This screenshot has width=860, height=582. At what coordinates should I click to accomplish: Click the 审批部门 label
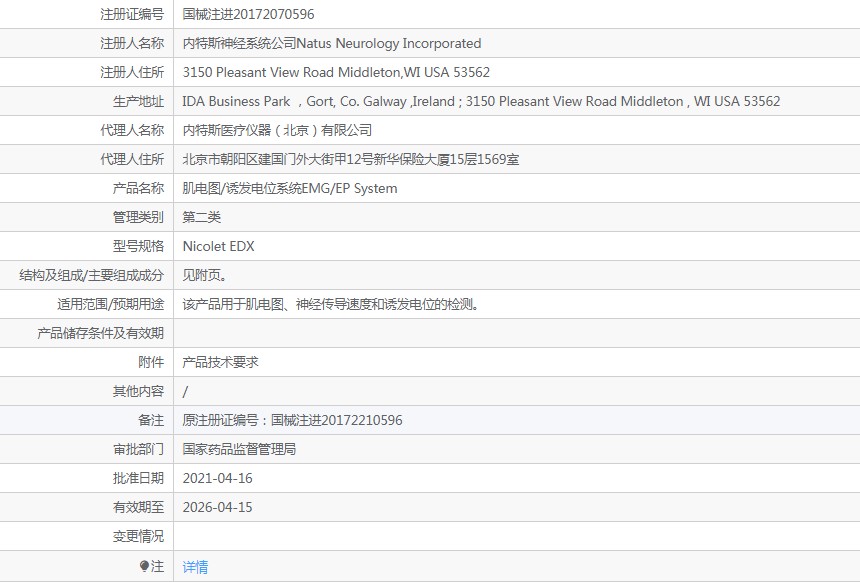(138, 450)
